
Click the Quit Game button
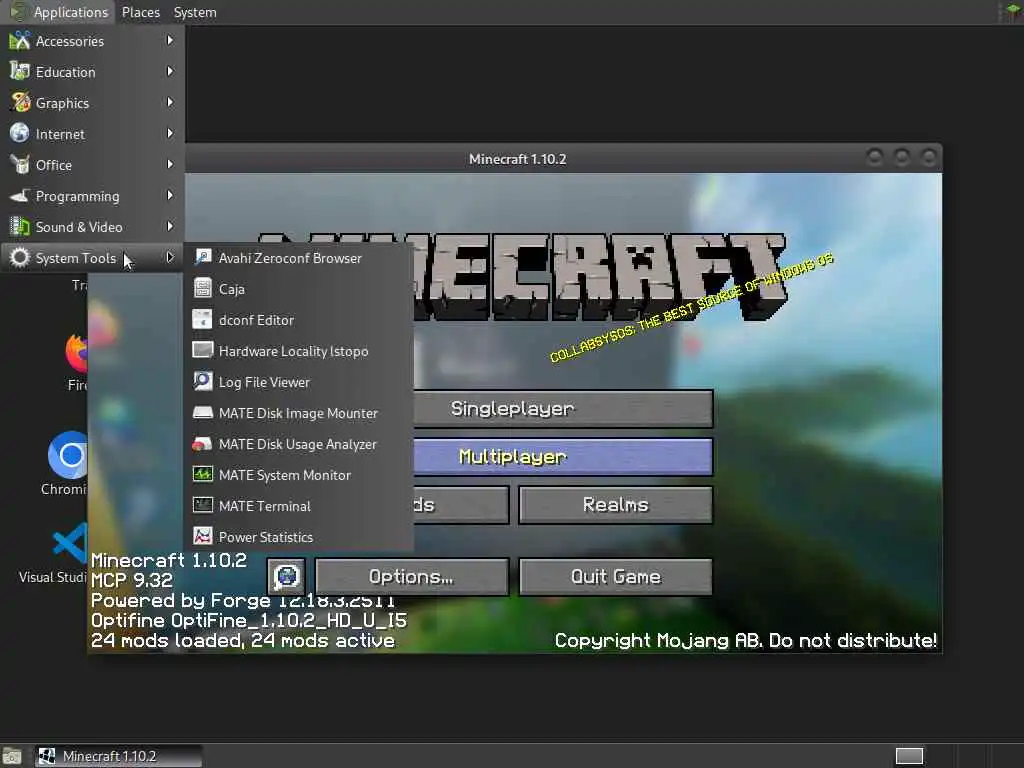(x=615, y=576)
